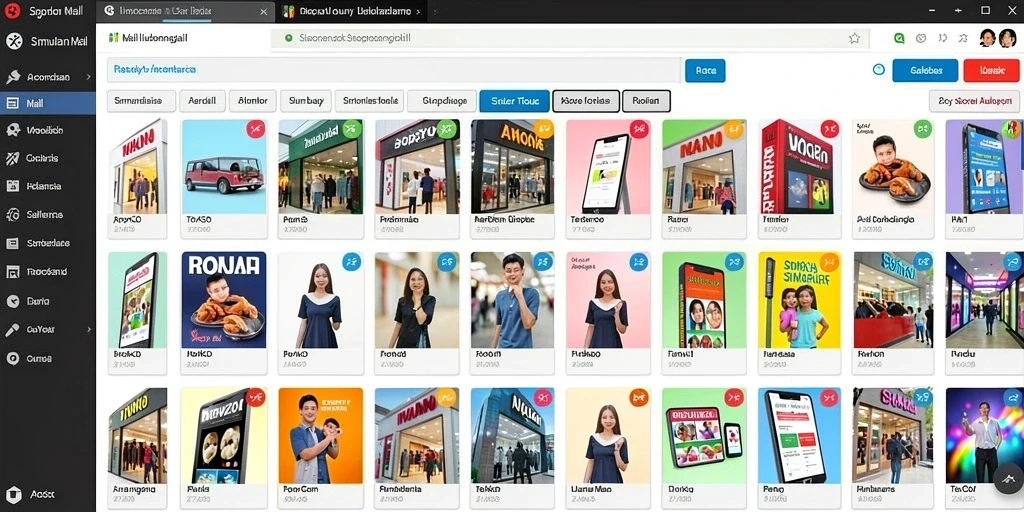Switch to the second browser tab with the colorful favicon
The image size is (1024, 512).
[x=353, y=12]
